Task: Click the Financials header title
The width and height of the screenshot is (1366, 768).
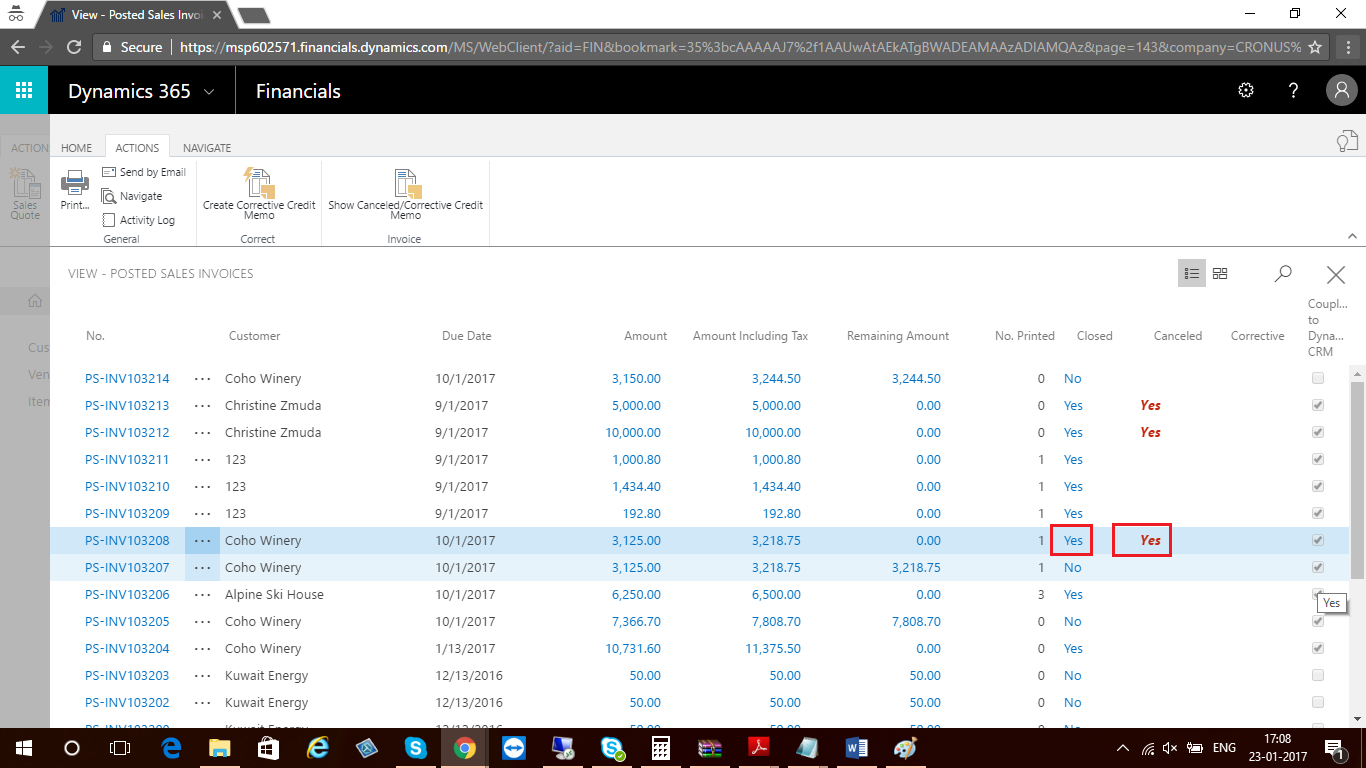Action: click(x=298, y=91)
